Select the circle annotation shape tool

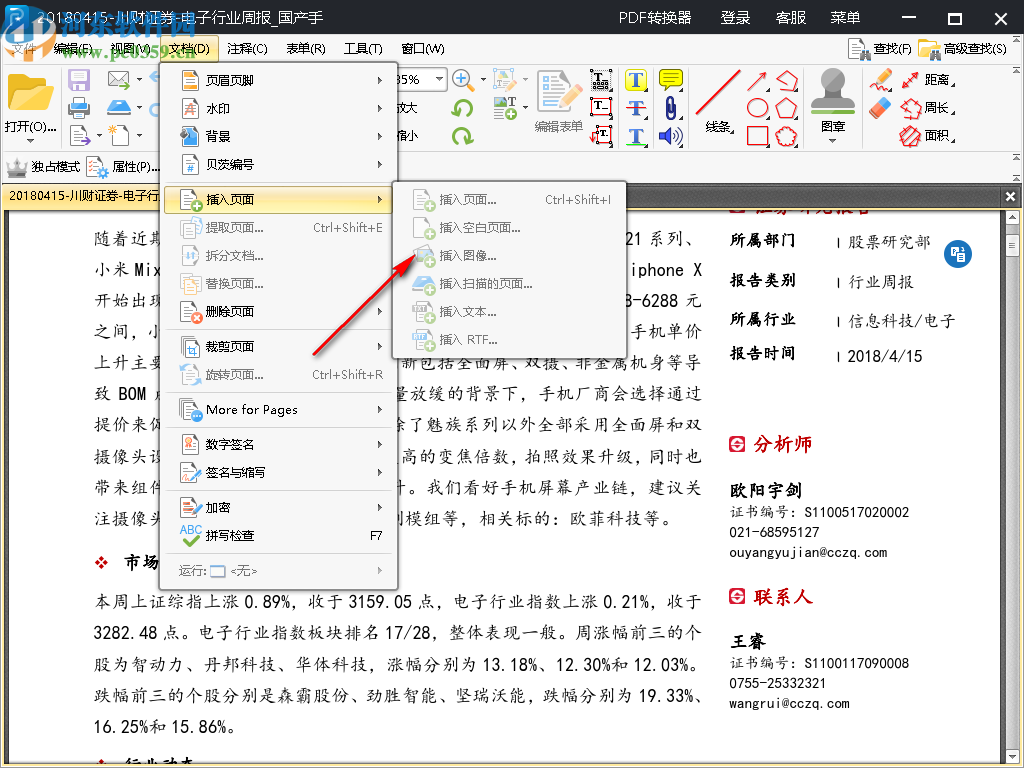757,107
